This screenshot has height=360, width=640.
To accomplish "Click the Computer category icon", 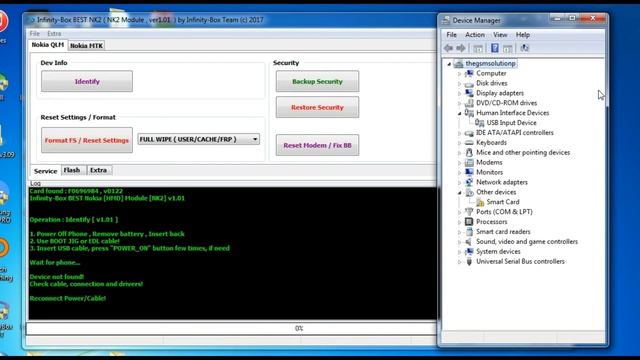I will click(469, 73).
